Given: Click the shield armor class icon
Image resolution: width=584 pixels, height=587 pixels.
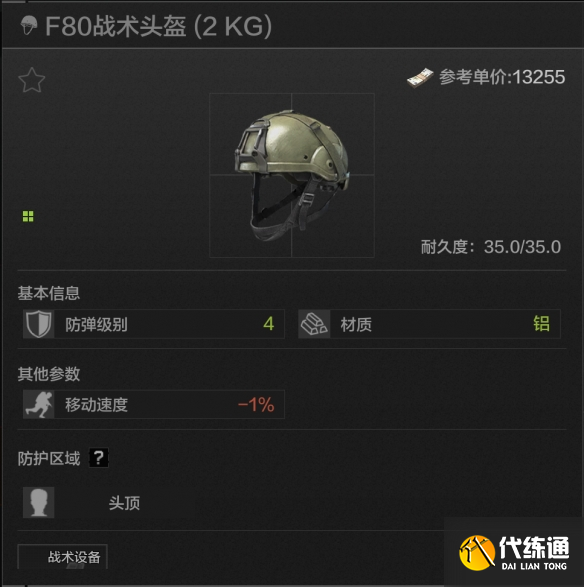Looking at the screenshot, I should tap(39, 324).
